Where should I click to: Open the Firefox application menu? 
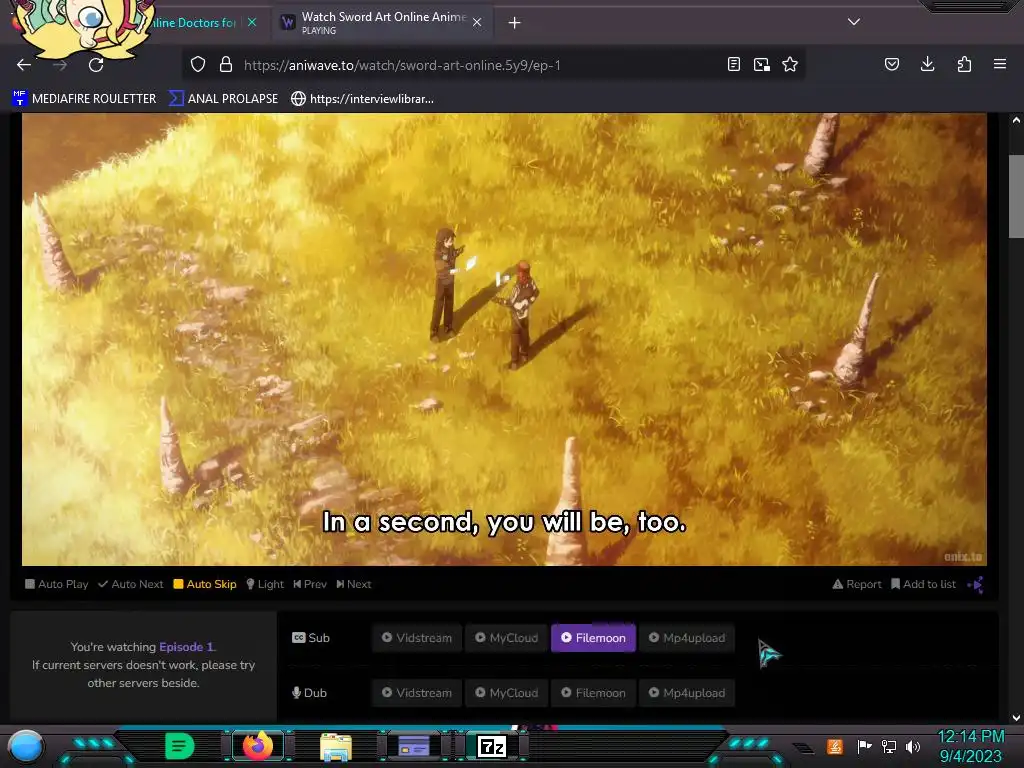point(1000,64)
